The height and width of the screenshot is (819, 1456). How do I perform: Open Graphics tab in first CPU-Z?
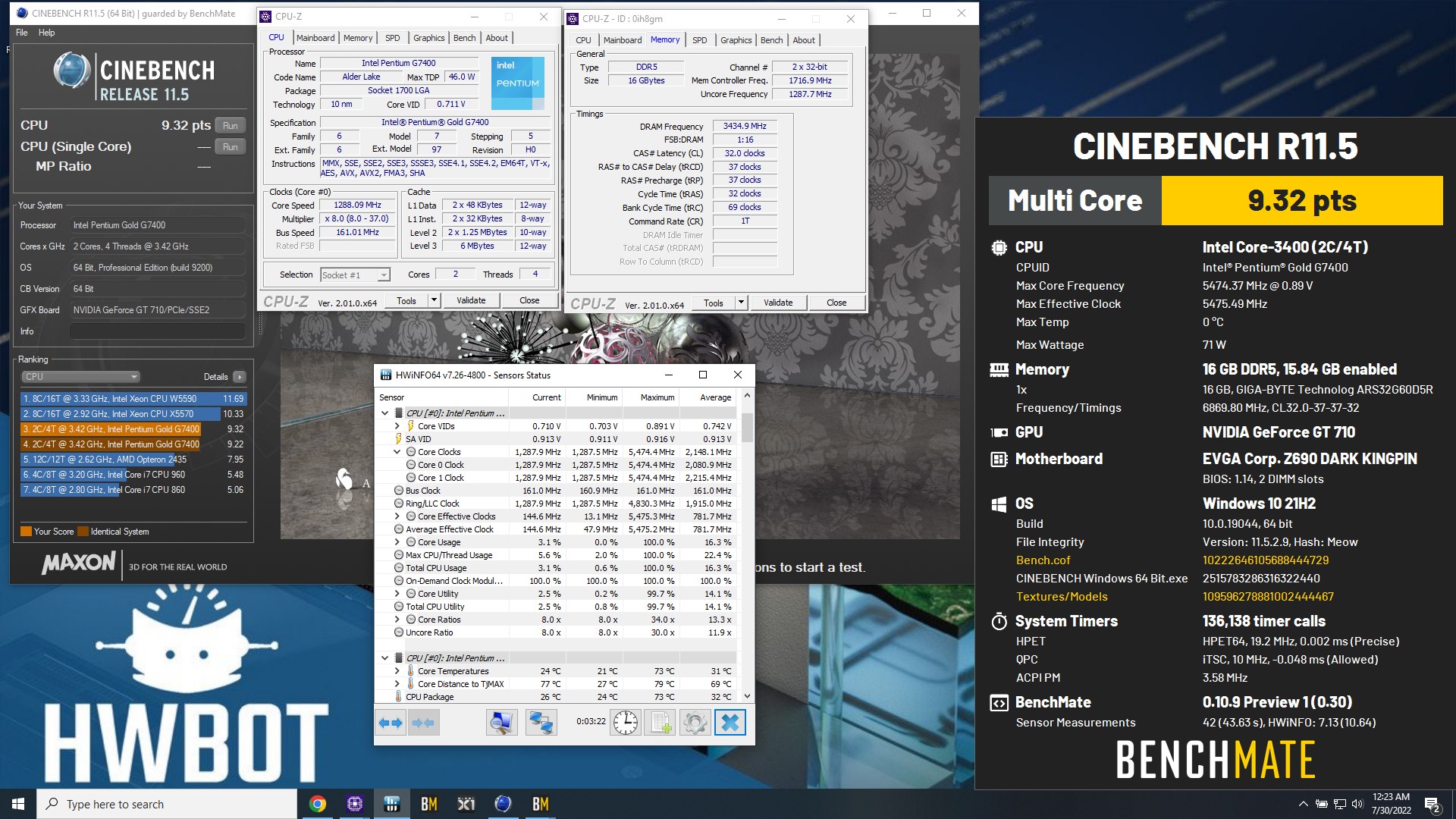click(x=429, y=38)
